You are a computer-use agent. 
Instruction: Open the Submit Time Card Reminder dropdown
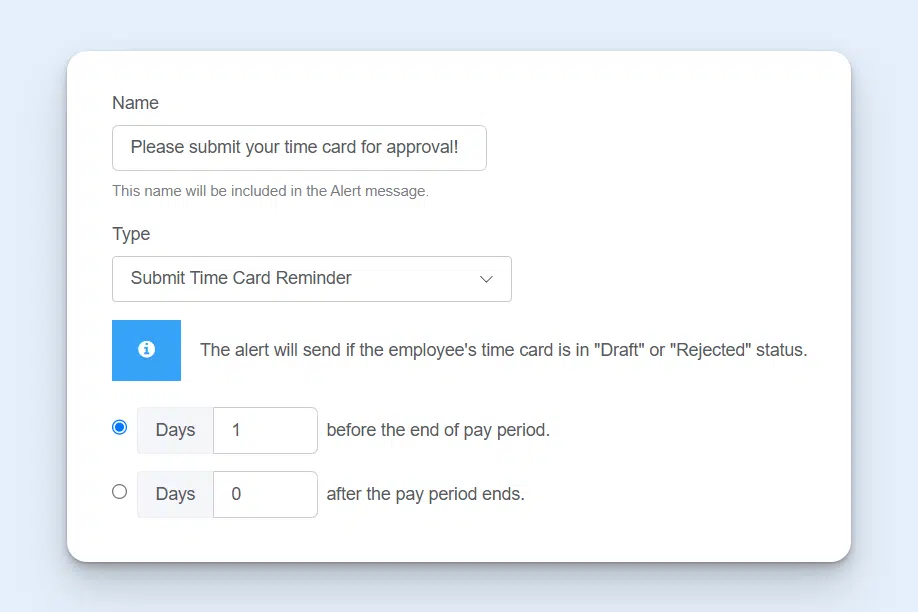[312, 279]
